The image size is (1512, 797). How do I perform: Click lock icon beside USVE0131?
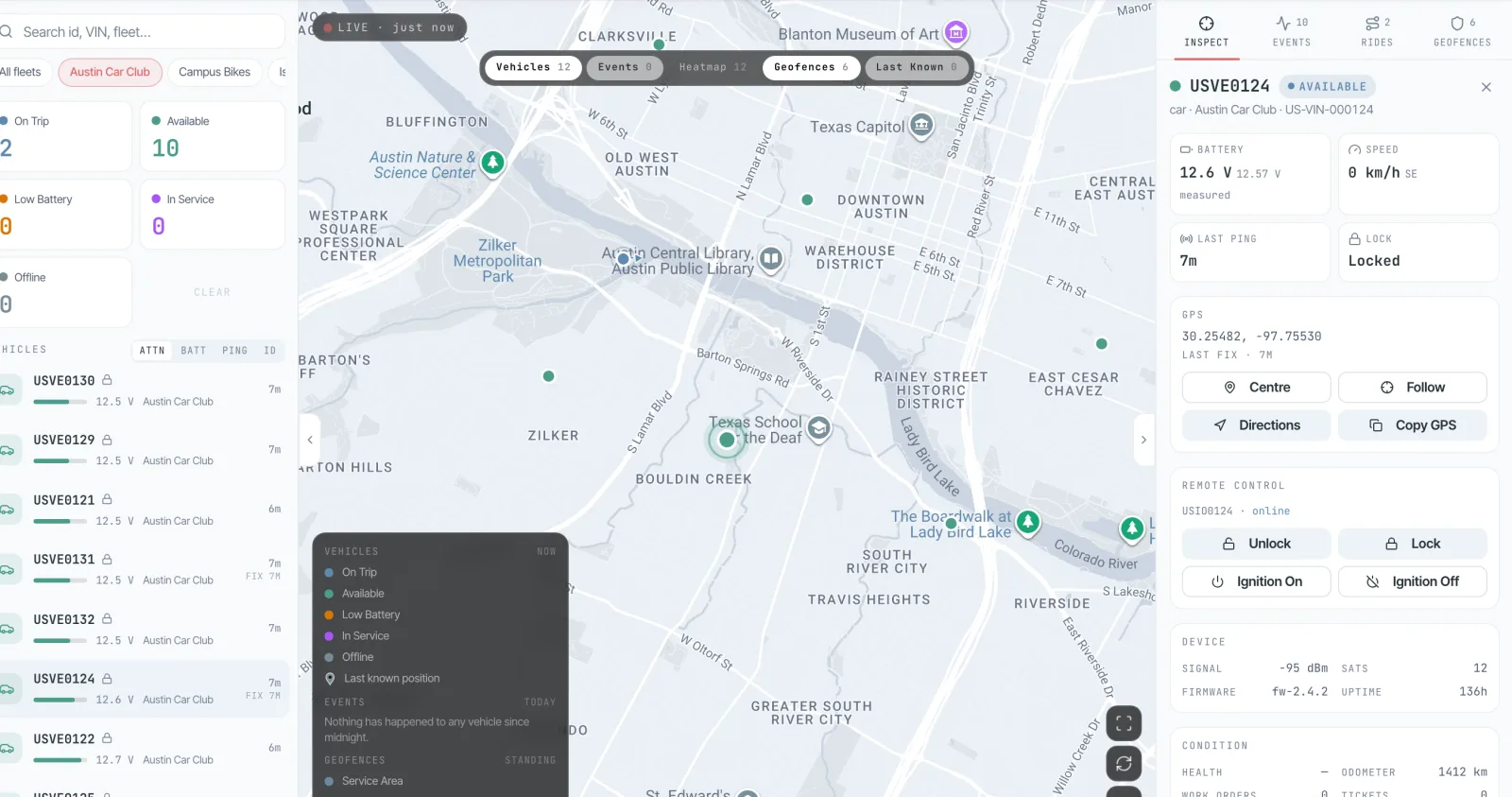tap(107, 559)
